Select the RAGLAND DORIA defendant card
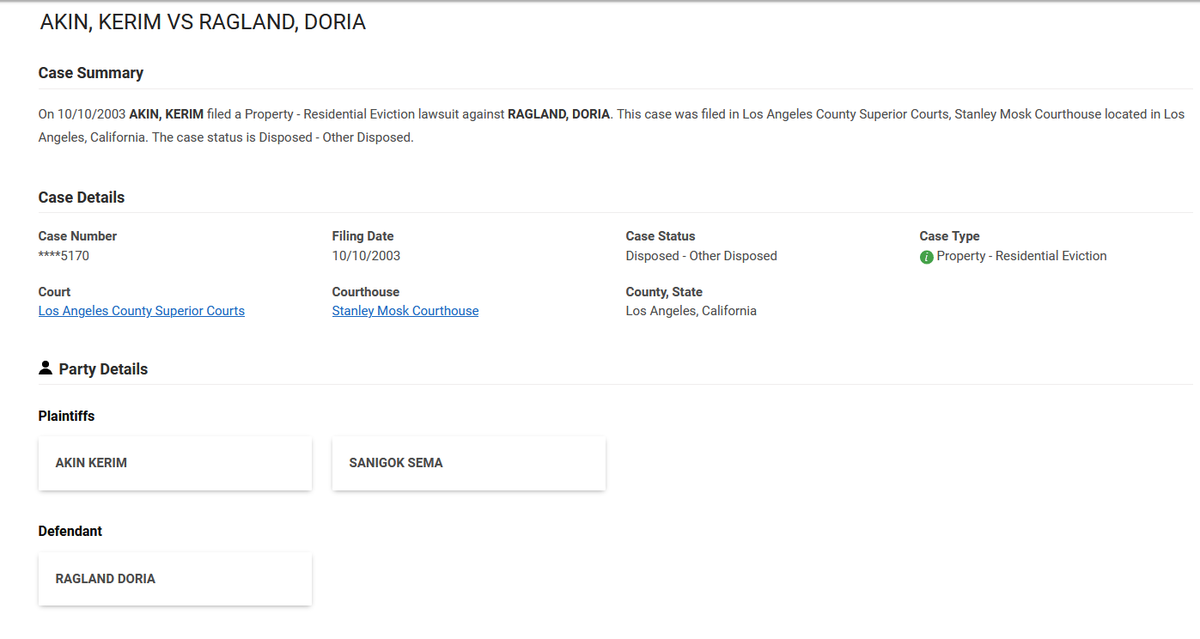 point(175,578)
